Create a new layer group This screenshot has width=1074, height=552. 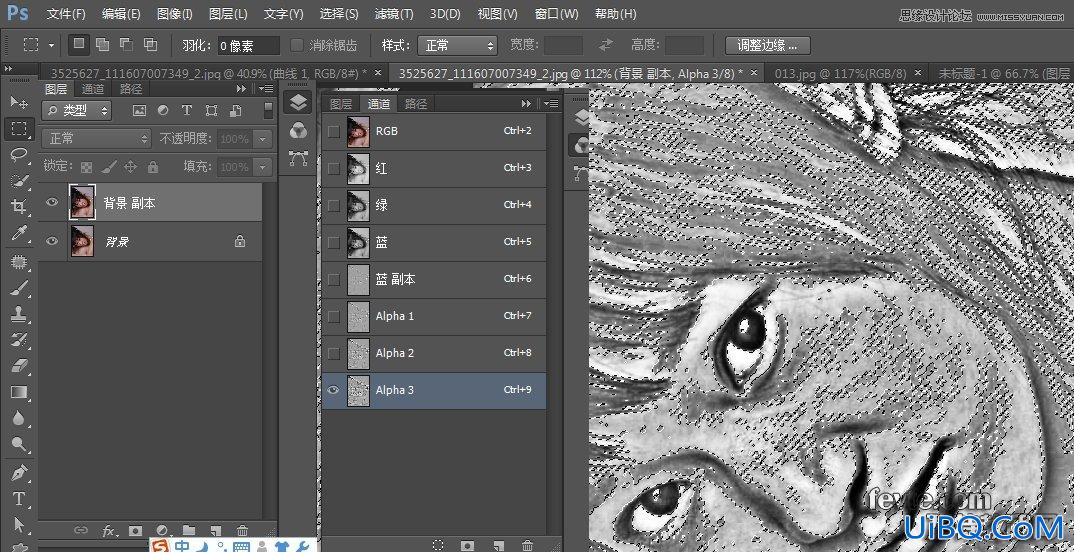click(x=188, y=530)
